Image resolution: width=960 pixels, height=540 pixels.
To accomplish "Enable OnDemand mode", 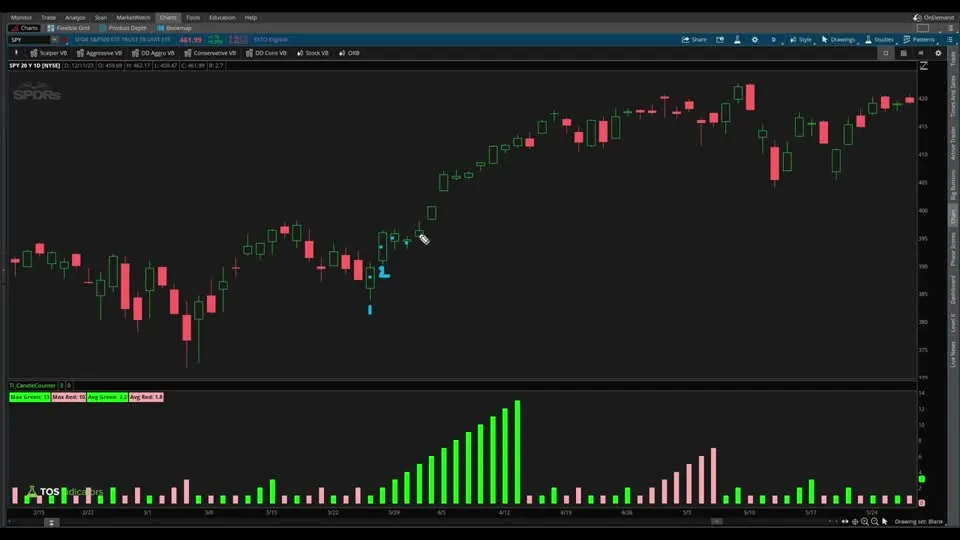I will click(933, 18).
